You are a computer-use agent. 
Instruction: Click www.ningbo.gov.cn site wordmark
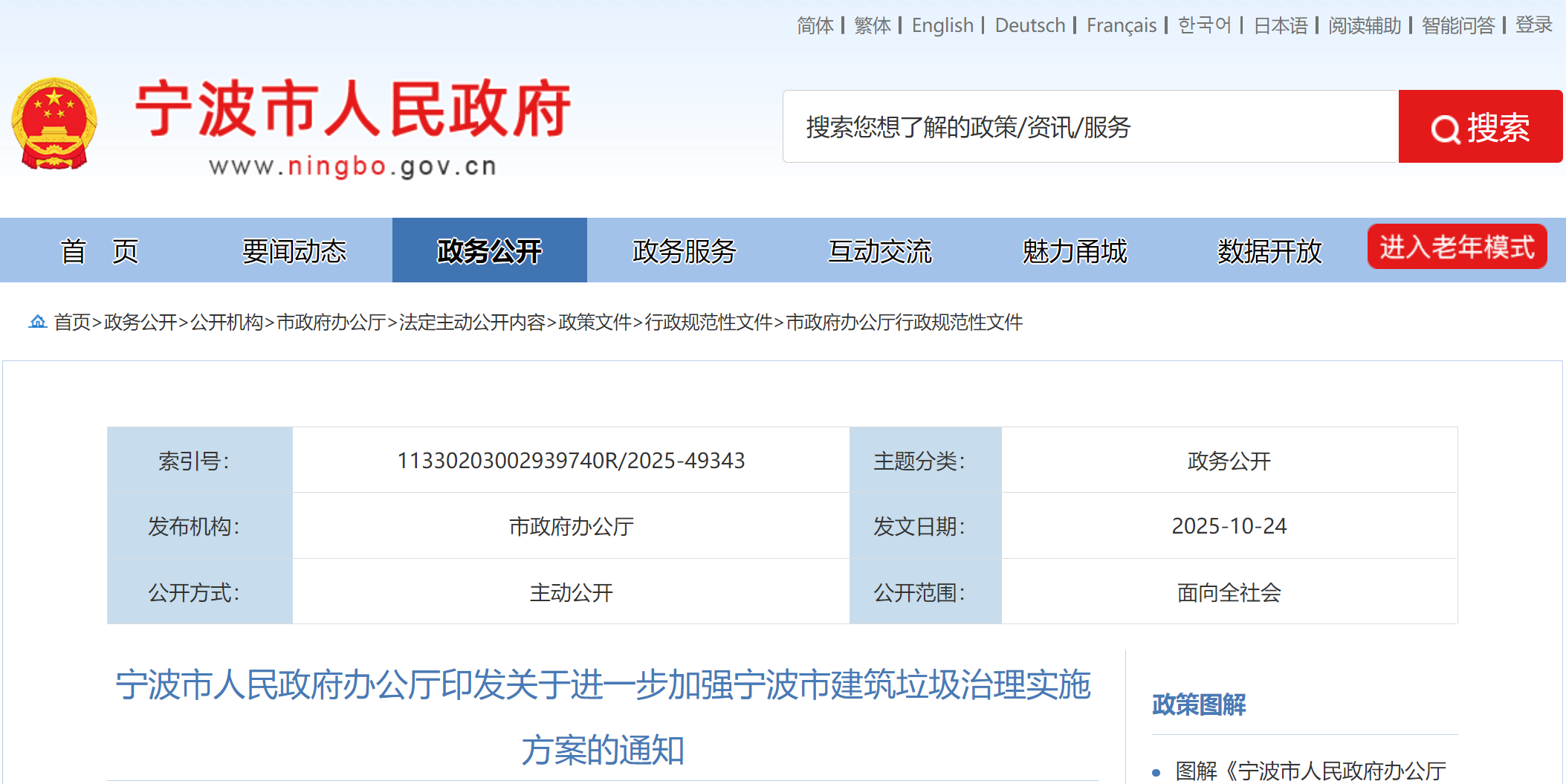click(355, 166)
